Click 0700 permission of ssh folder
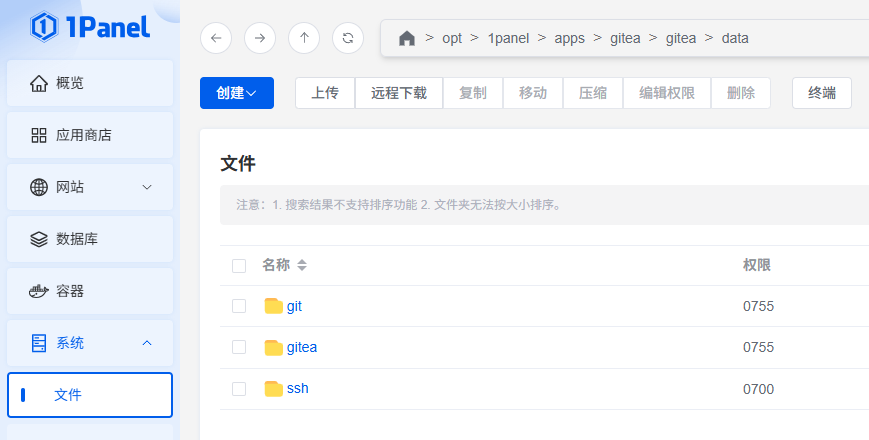 pos(758,389)
